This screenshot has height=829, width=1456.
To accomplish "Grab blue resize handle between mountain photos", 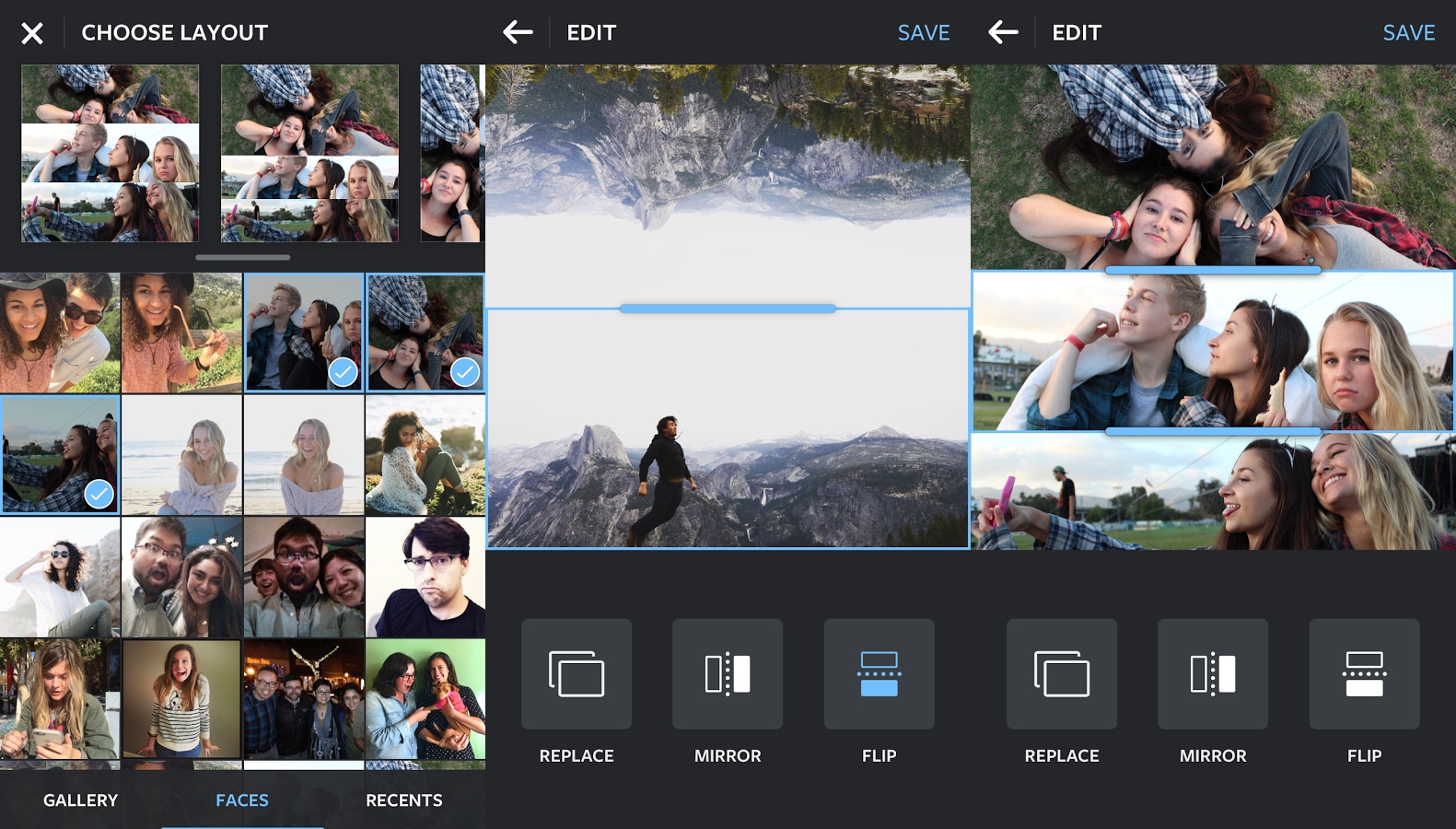I will 728,309.
